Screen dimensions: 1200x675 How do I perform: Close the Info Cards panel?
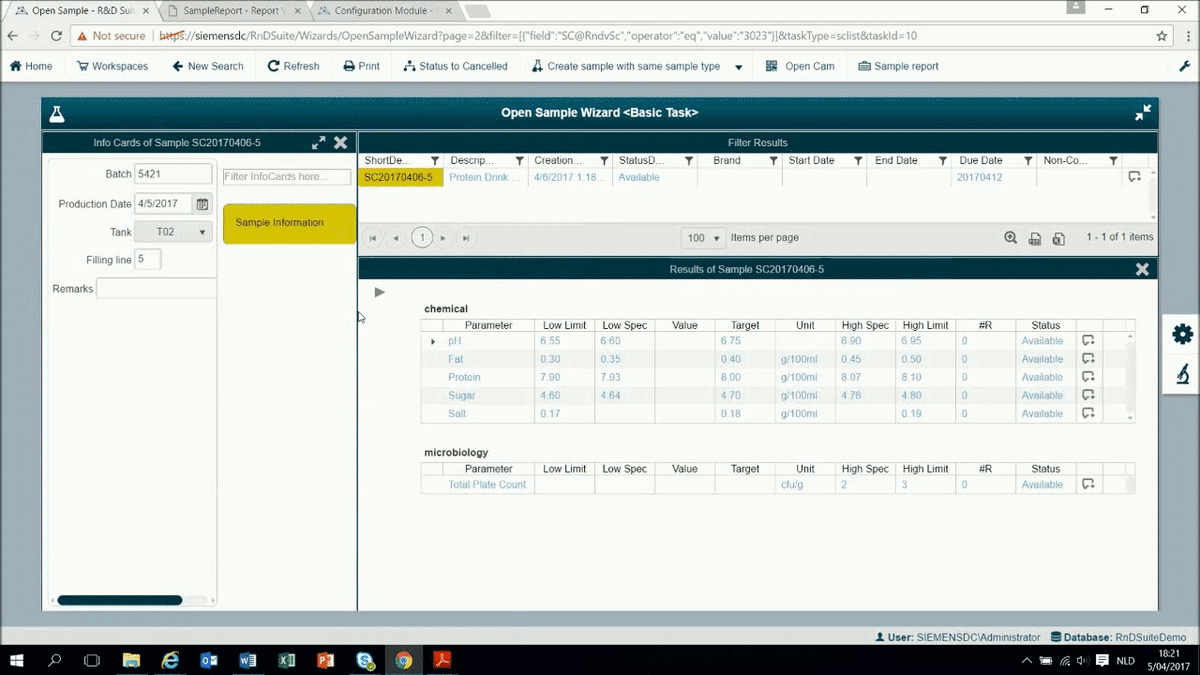[x=341, y=143]
